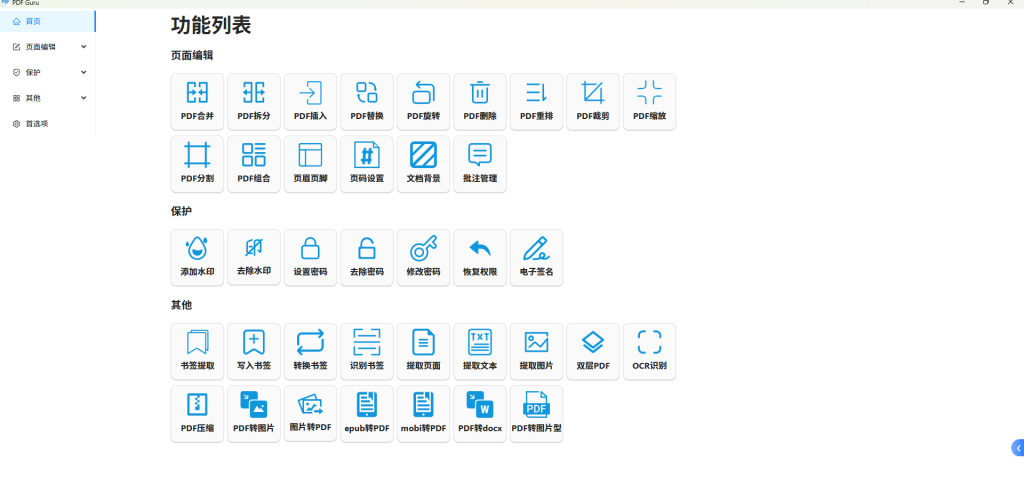Open the 双层PDF layers tool
Image resolution: width=1024 pixels, height=500 pixels.
tap(593, 350)
